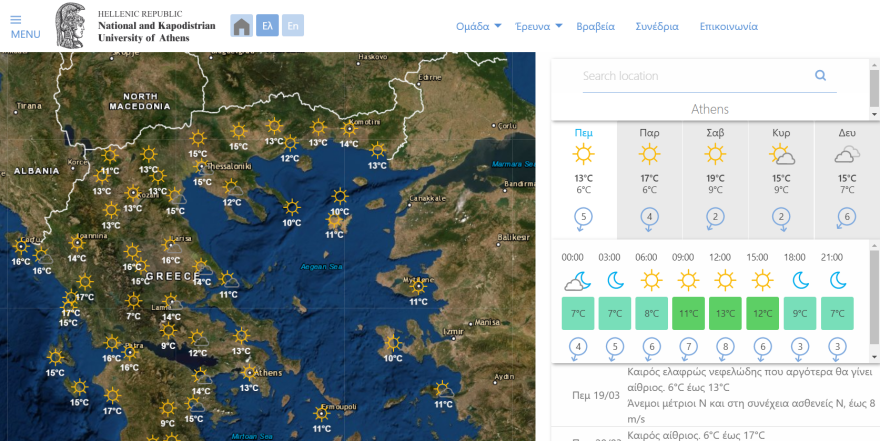Click the partly cloudy icon for Κυρ
The width and height of the screenshot is (880, 441).
click(x=781, y=155)
